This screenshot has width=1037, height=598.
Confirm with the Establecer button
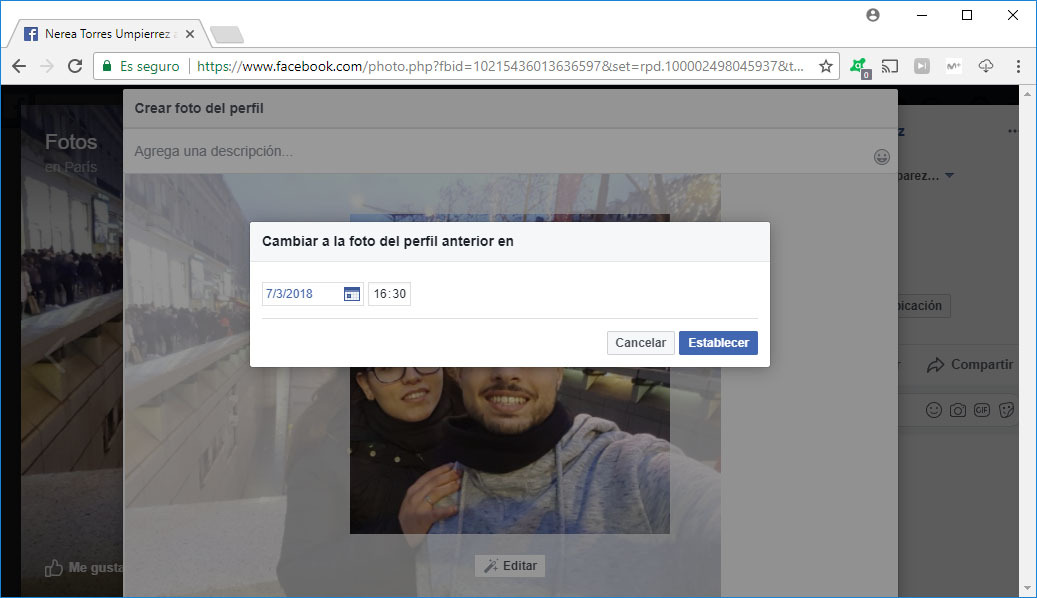click(718, 342)
